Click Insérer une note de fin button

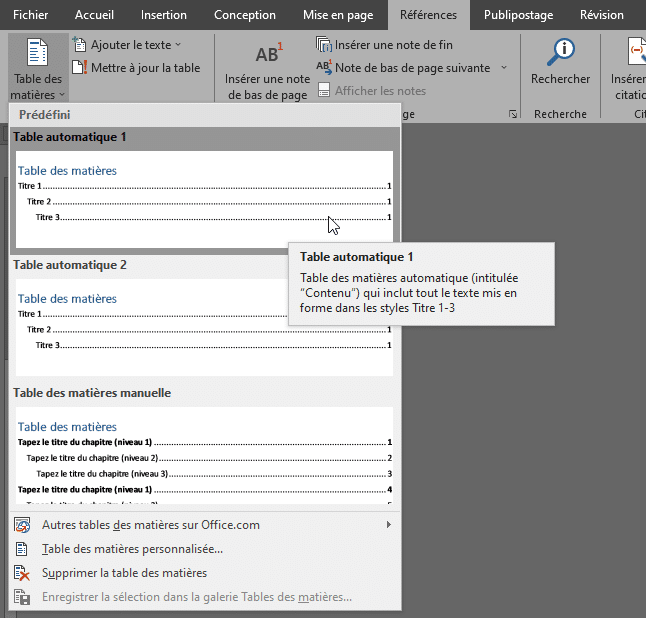[x=384, y=44]
